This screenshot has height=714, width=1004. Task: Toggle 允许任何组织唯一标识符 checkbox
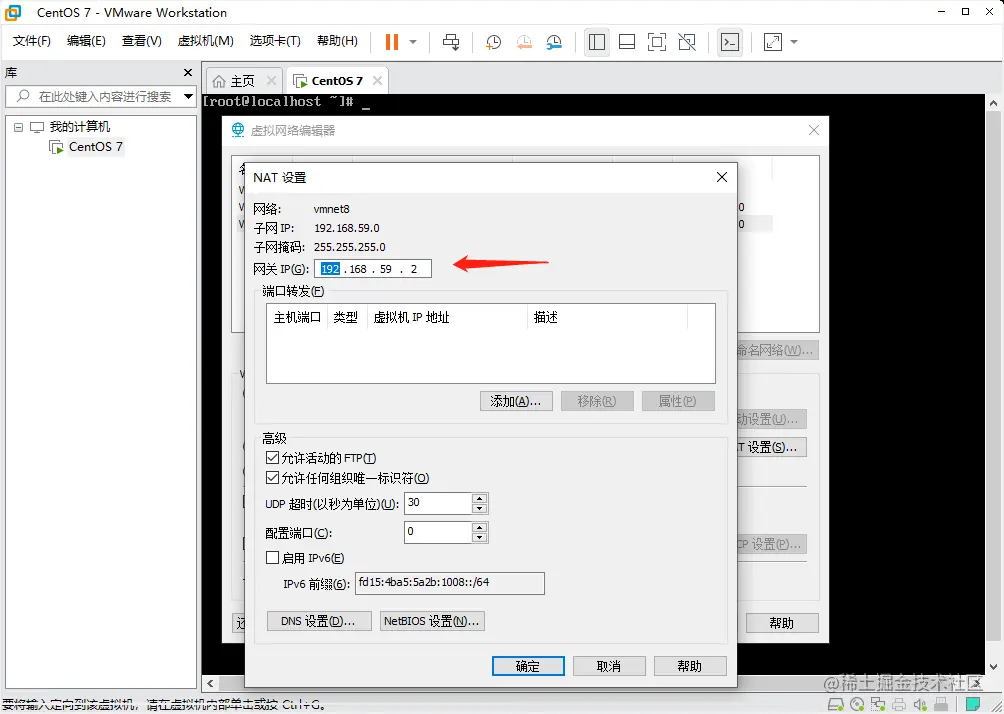tap(272, 478)
